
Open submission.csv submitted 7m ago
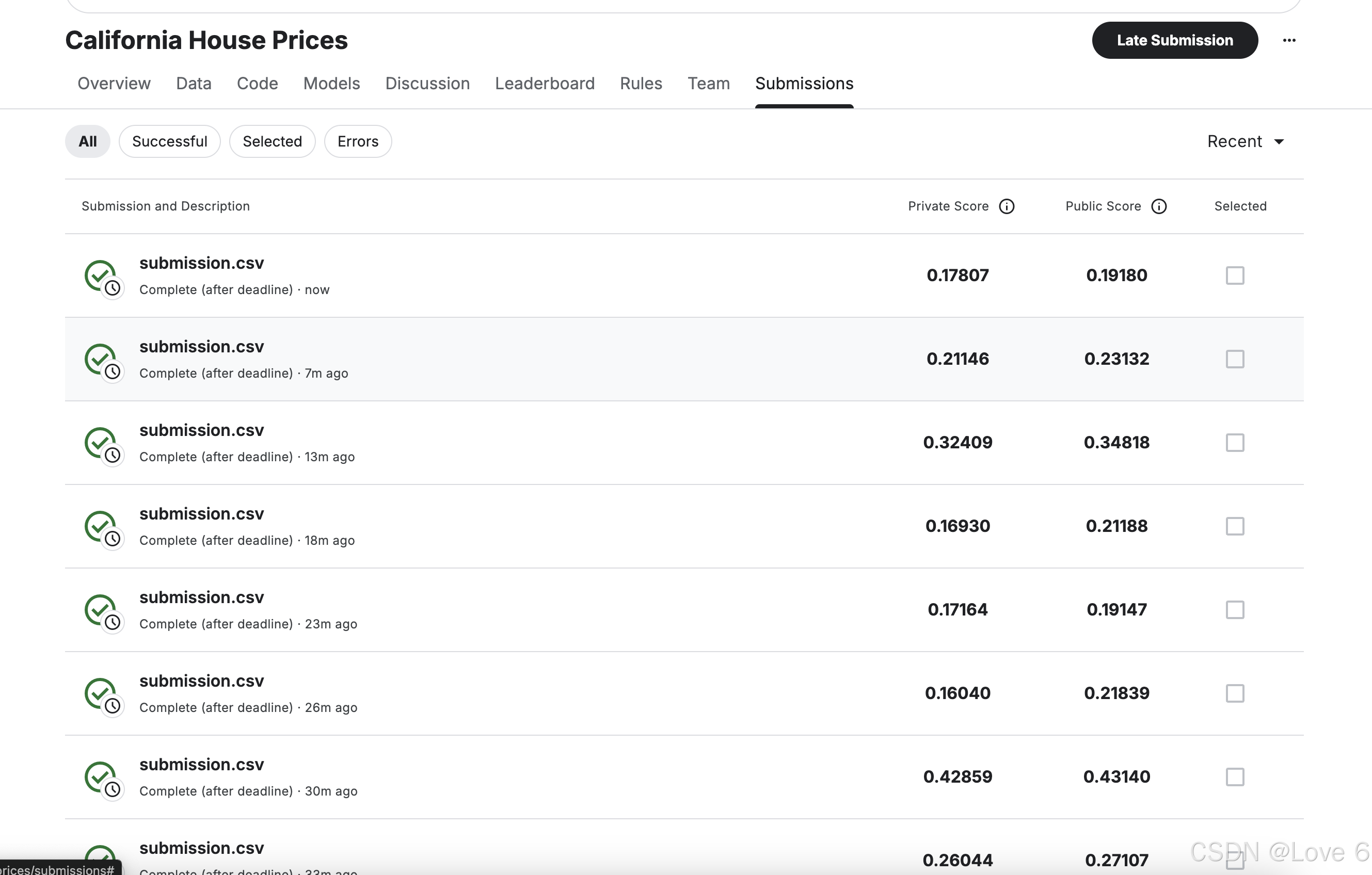[202, 347]
